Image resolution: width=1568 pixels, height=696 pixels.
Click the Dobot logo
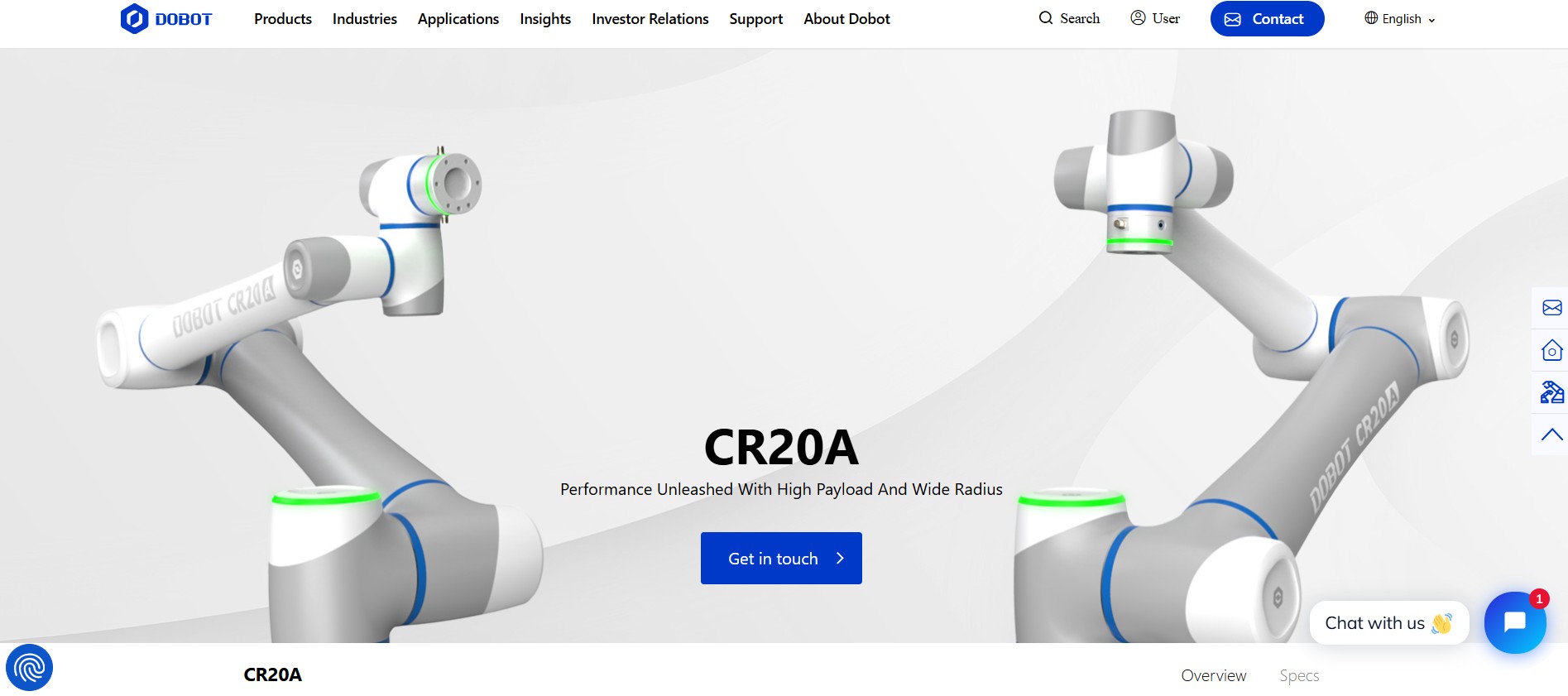(x=166, y=18)
